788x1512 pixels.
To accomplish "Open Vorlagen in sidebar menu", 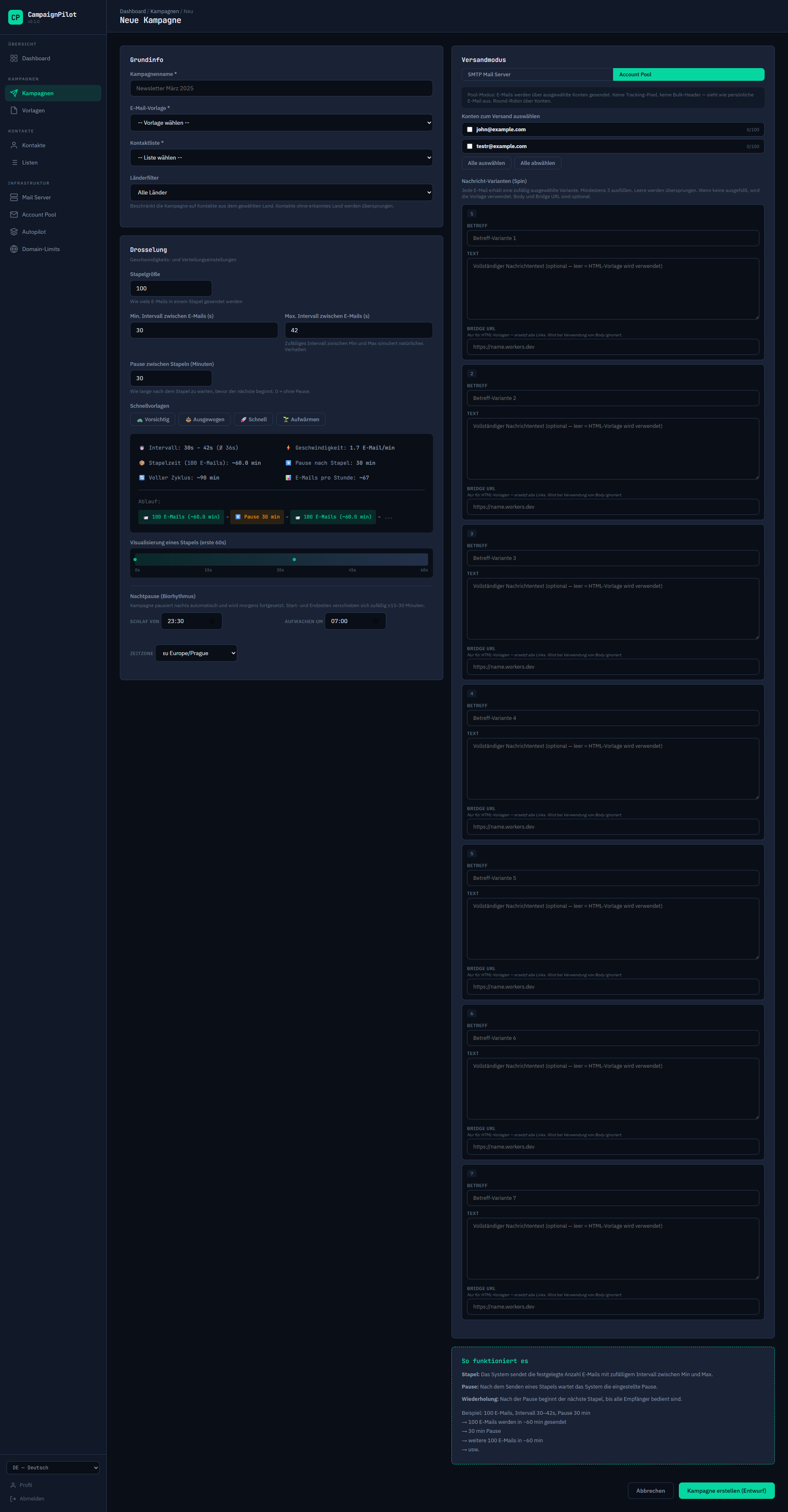I will pyautogui.click(x=53, y=110).
